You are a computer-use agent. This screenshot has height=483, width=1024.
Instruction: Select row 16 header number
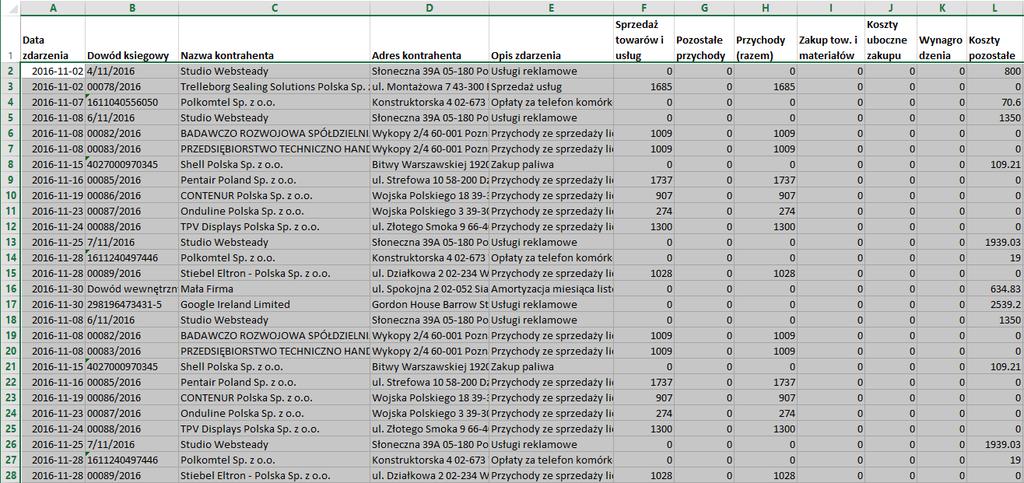pyautogui.click(x=10, y=288)
